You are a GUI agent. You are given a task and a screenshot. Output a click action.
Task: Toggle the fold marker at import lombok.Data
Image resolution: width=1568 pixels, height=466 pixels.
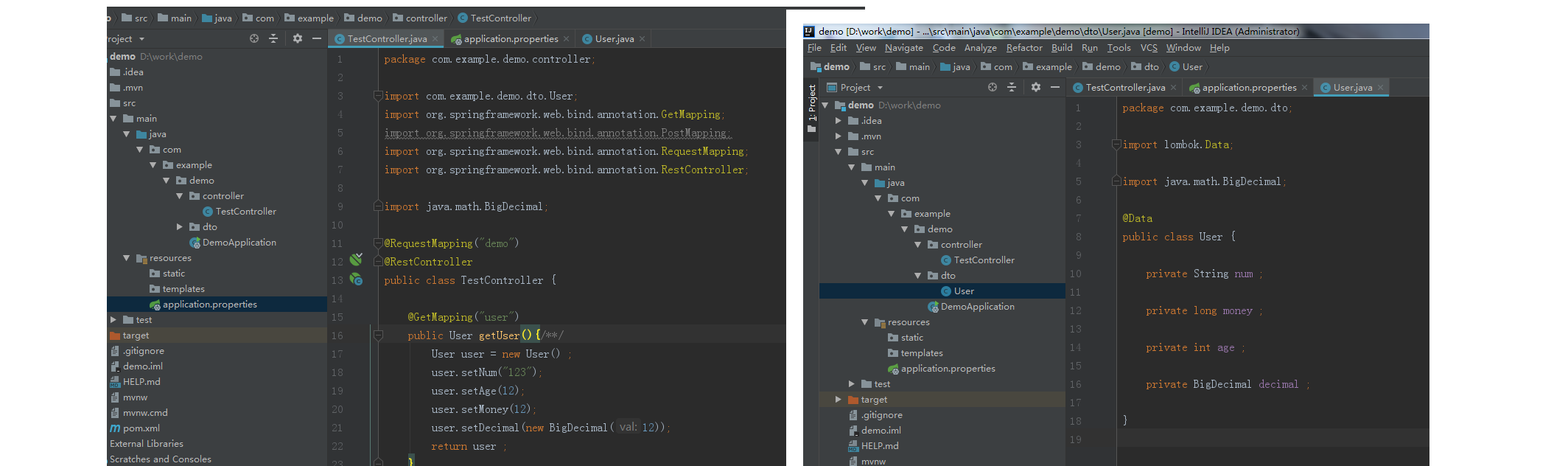1116,145
